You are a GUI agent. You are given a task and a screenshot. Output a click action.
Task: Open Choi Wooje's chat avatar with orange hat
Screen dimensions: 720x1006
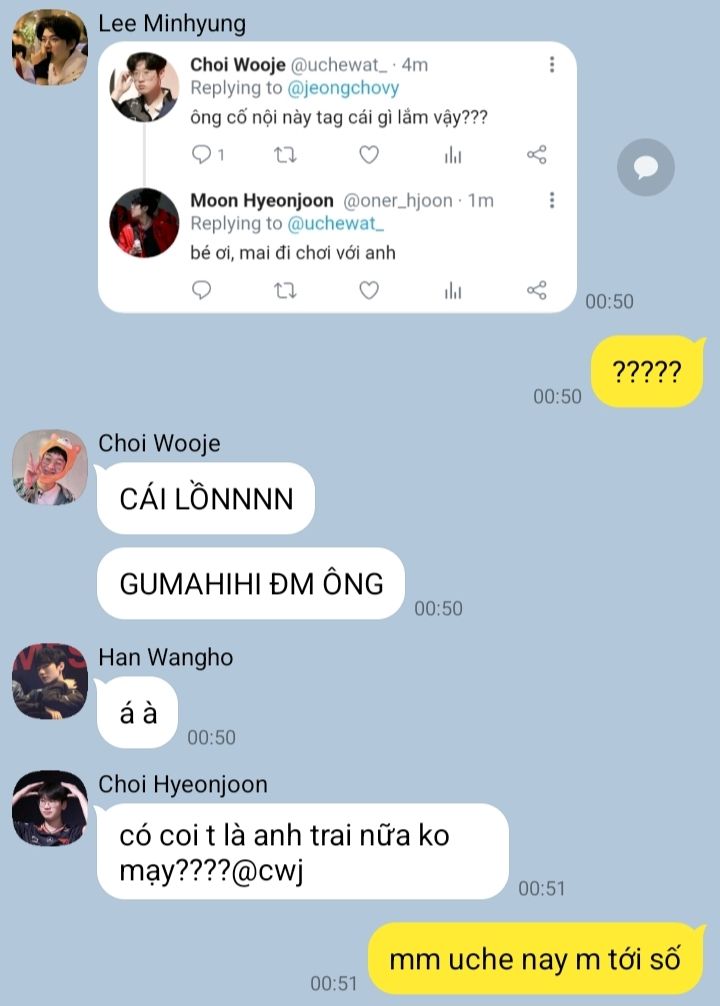click(50, 467)
